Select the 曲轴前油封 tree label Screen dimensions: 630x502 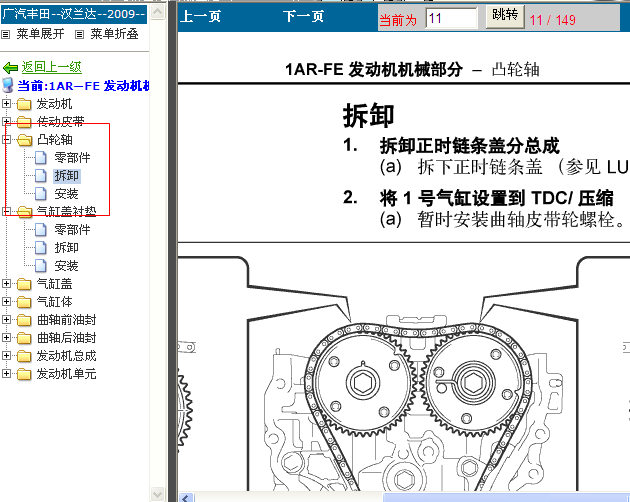[x=66, y=320]
